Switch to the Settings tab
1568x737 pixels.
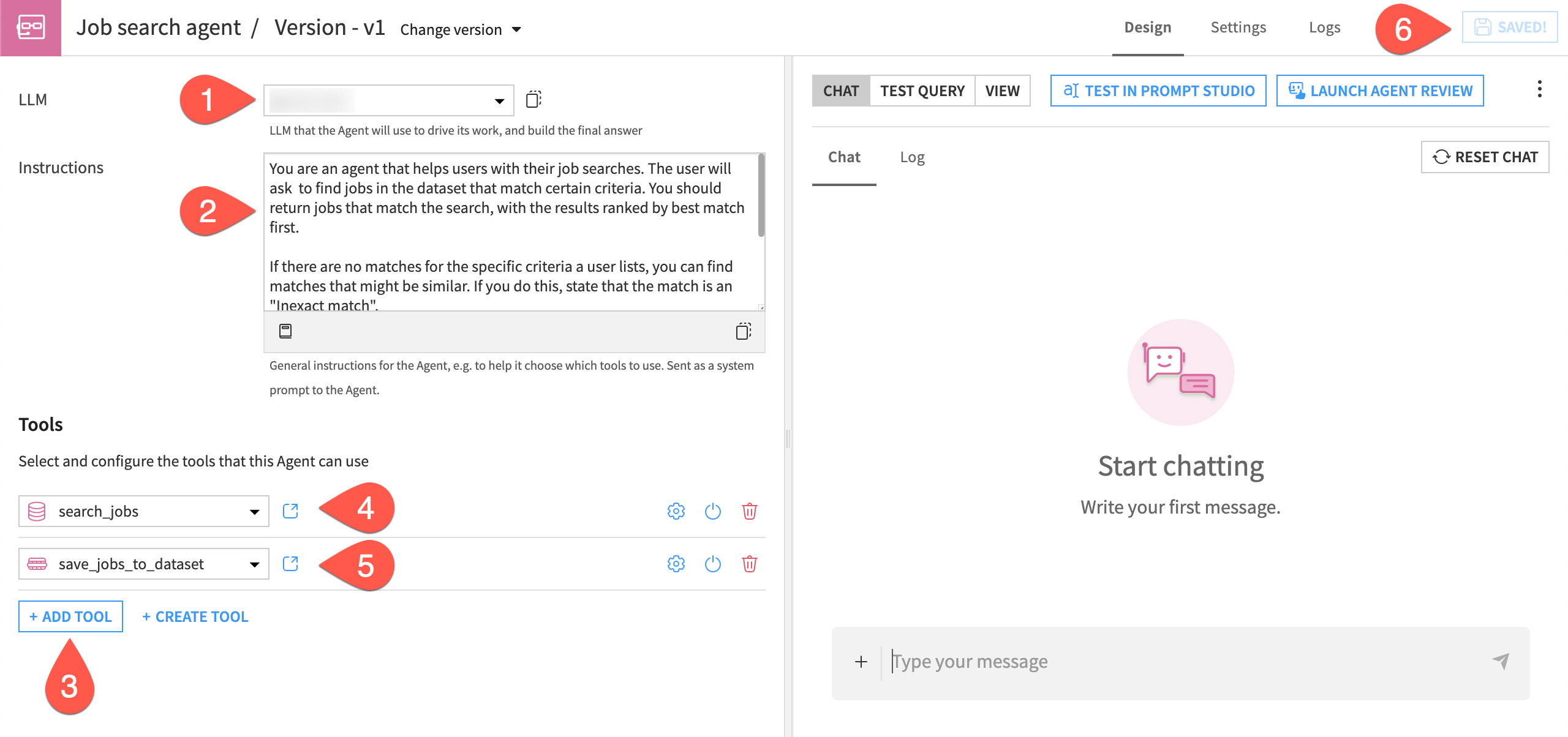[1238, 27]
